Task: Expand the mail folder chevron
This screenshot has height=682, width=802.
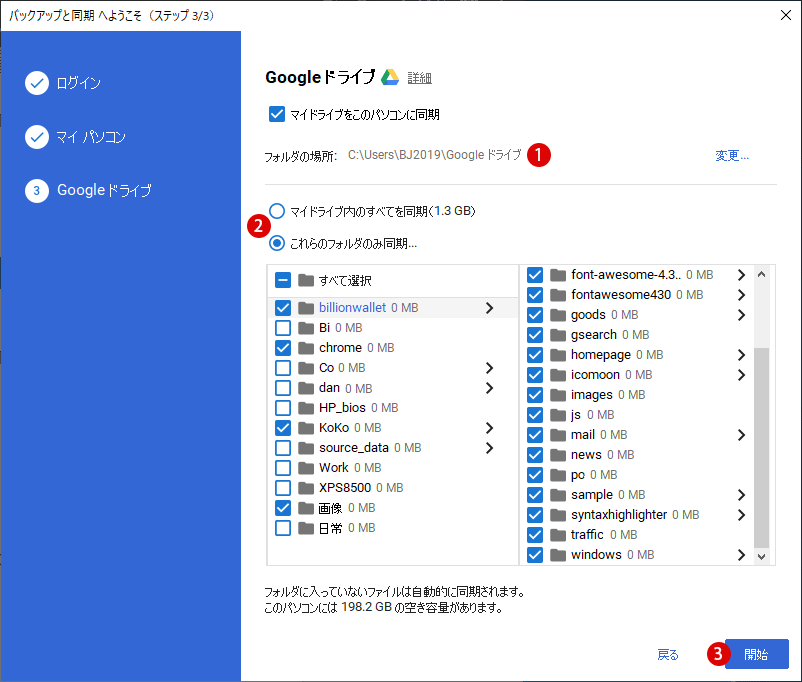Action: (x=742, y=435)
